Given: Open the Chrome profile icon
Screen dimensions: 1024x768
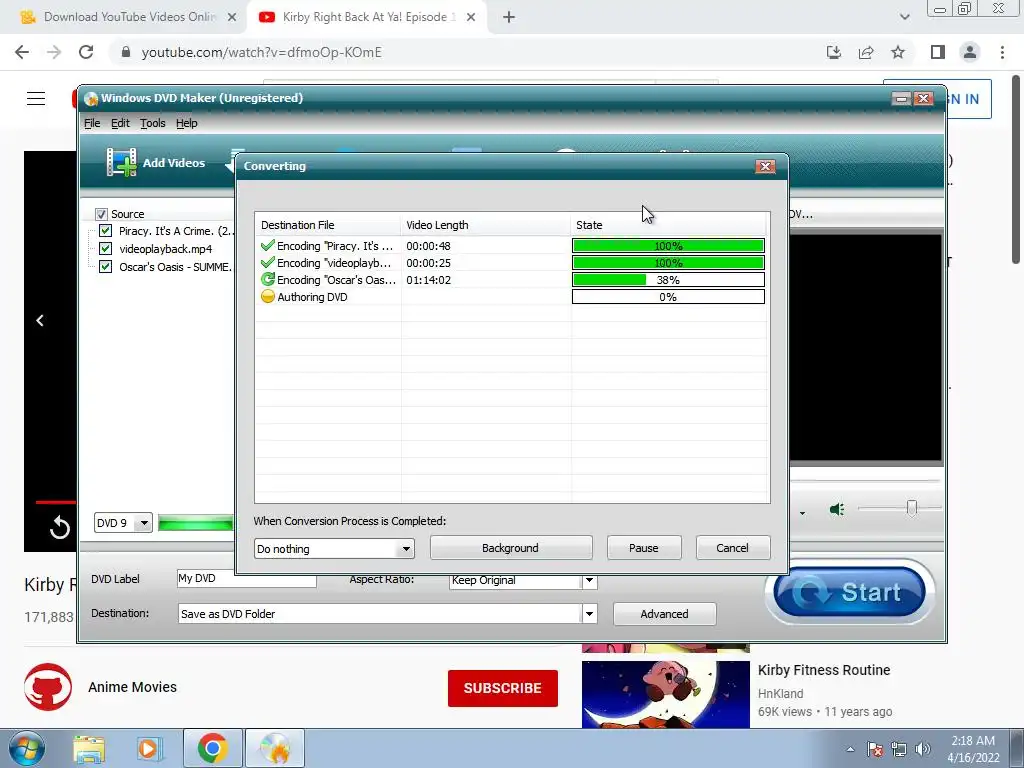Looking at the screenshot, I should point(970,52).
